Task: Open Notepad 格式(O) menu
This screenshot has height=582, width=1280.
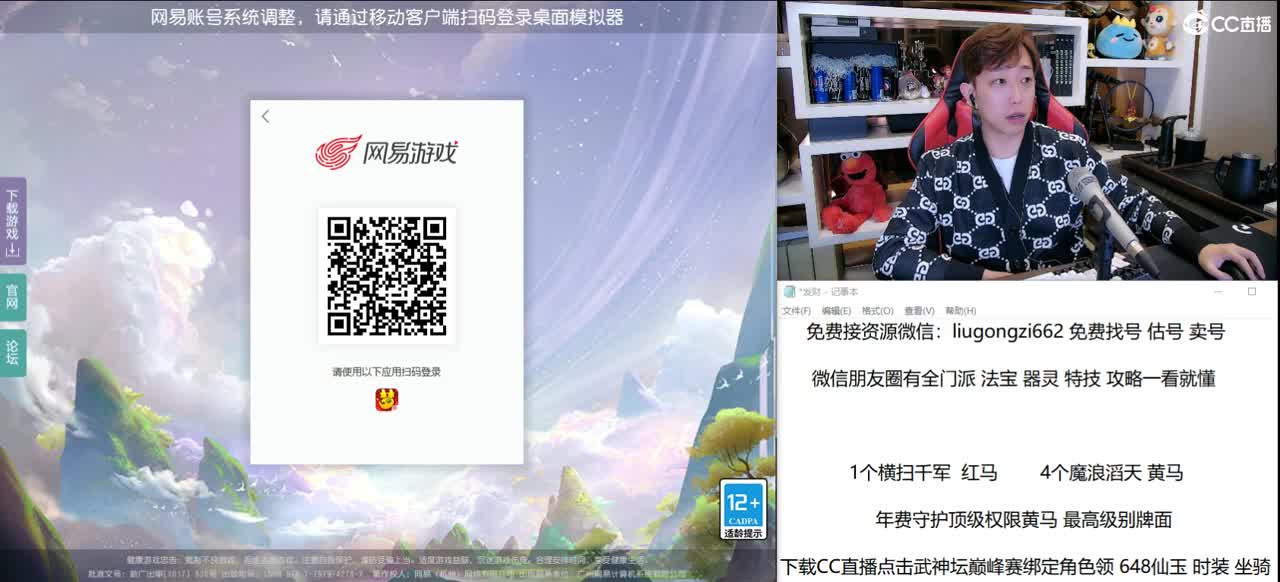Action: [x=878, y=311]
